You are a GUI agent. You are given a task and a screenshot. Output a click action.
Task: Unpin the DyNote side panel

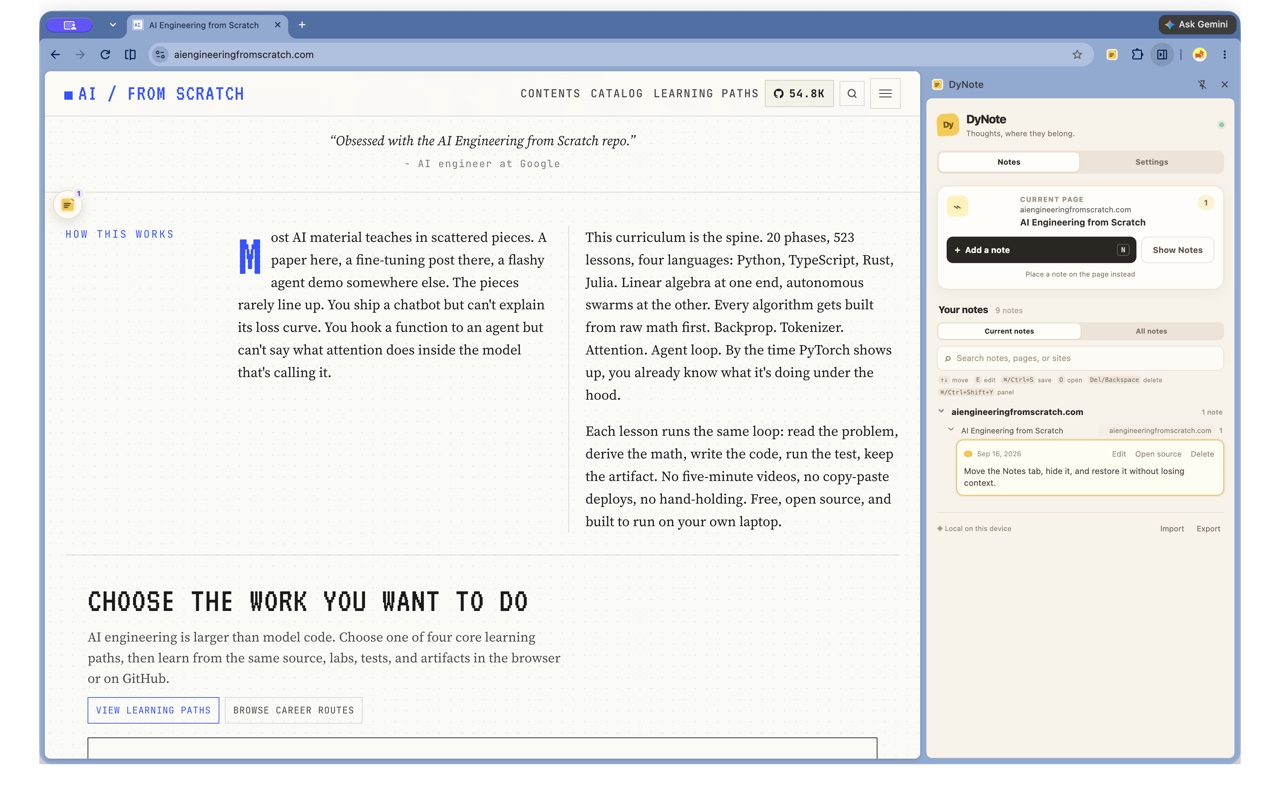pyautogui.click(x=1202, y=85)
